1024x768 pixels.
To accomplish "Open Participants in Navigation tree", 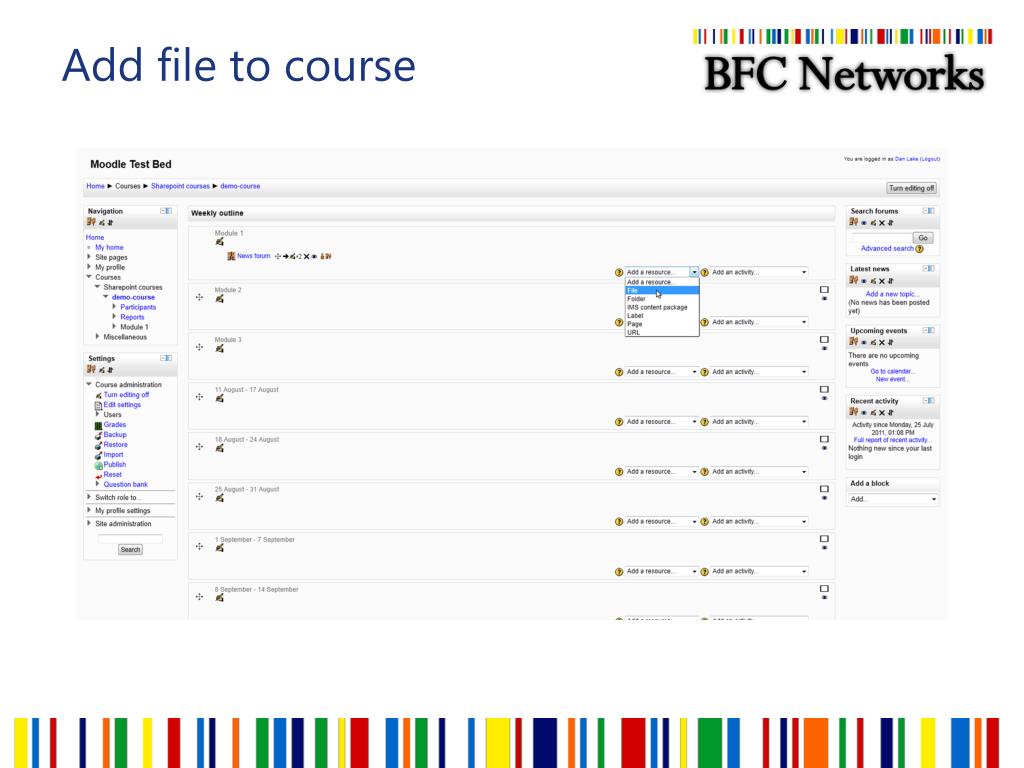I will [138, 307].
